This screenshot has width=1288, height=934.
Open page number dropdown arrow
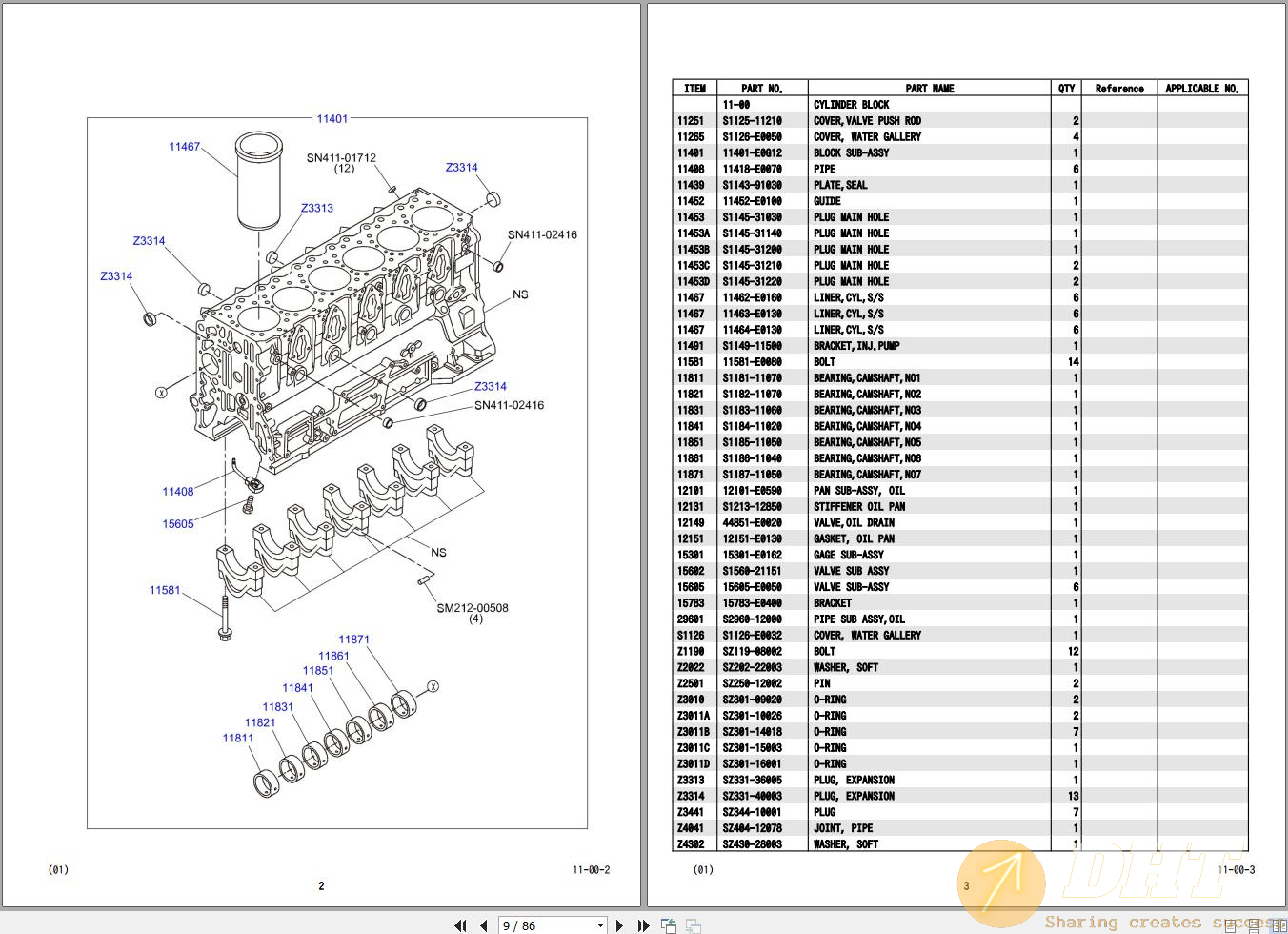click(x=600, y=925)
